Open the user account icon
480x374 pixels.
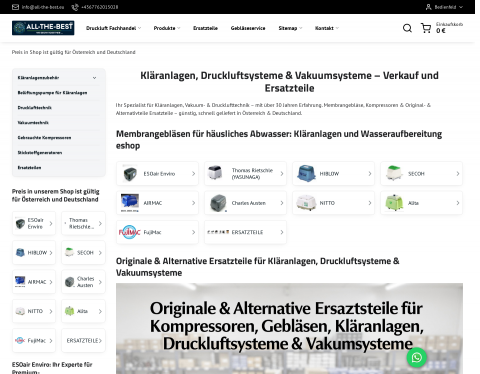point(428,7)
